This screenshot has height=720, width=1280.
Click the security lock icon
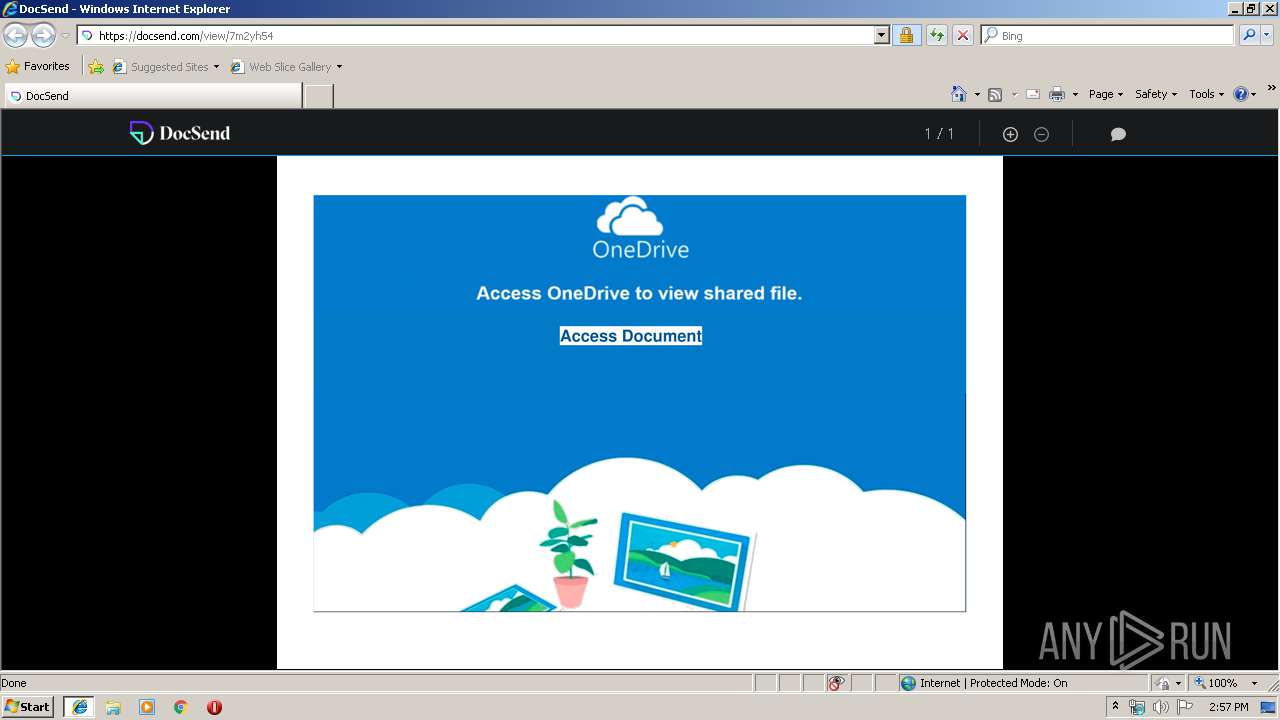906,36
